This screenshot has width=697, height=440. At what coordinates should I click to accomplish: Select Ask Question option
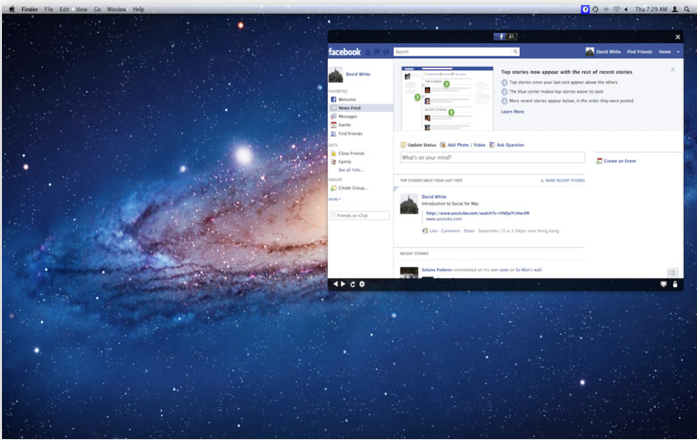pos(507,145)
